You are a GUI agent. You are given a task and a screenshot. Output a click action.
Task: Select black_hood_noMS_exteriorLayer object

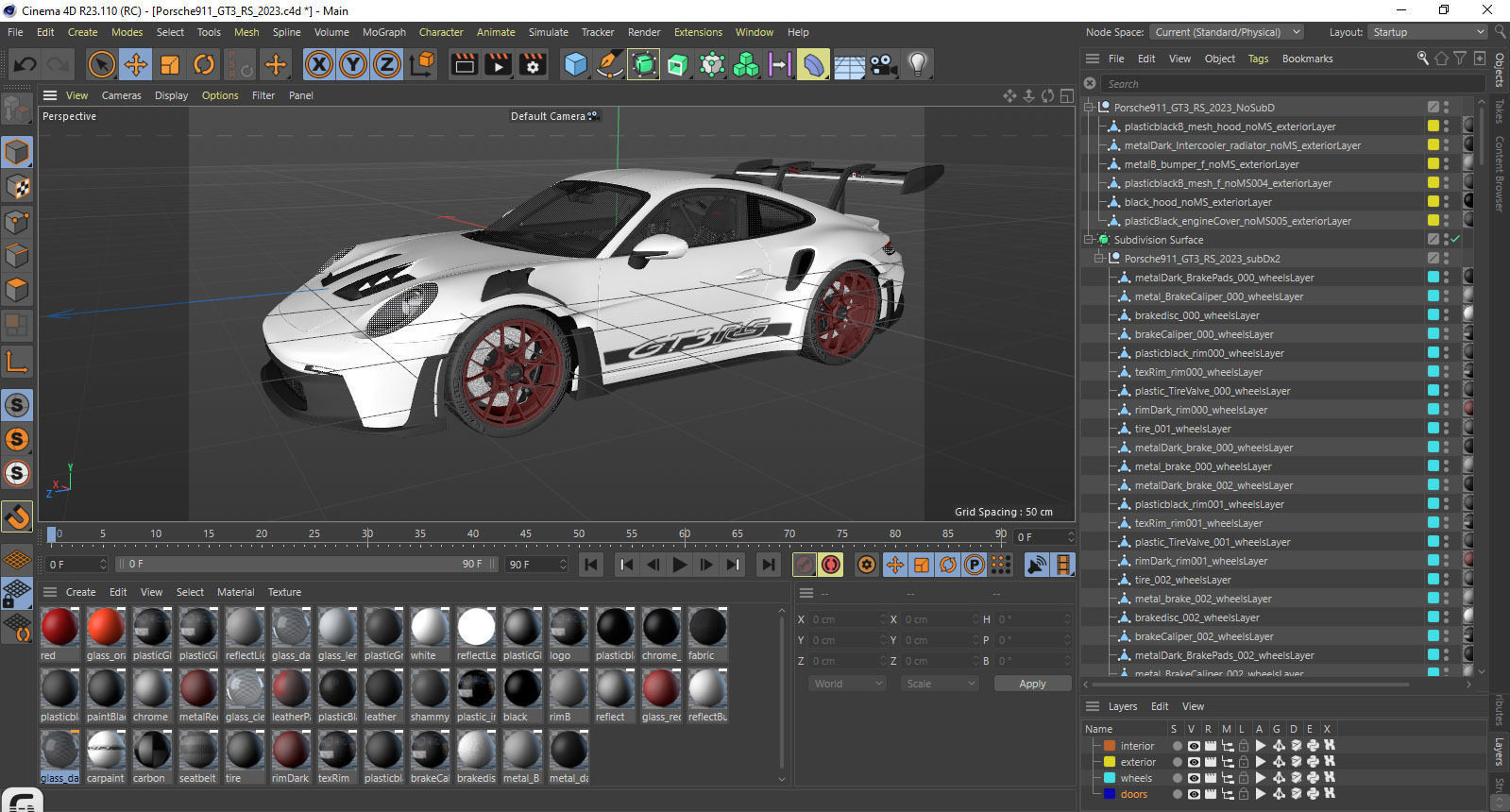tap(1197, 202)
